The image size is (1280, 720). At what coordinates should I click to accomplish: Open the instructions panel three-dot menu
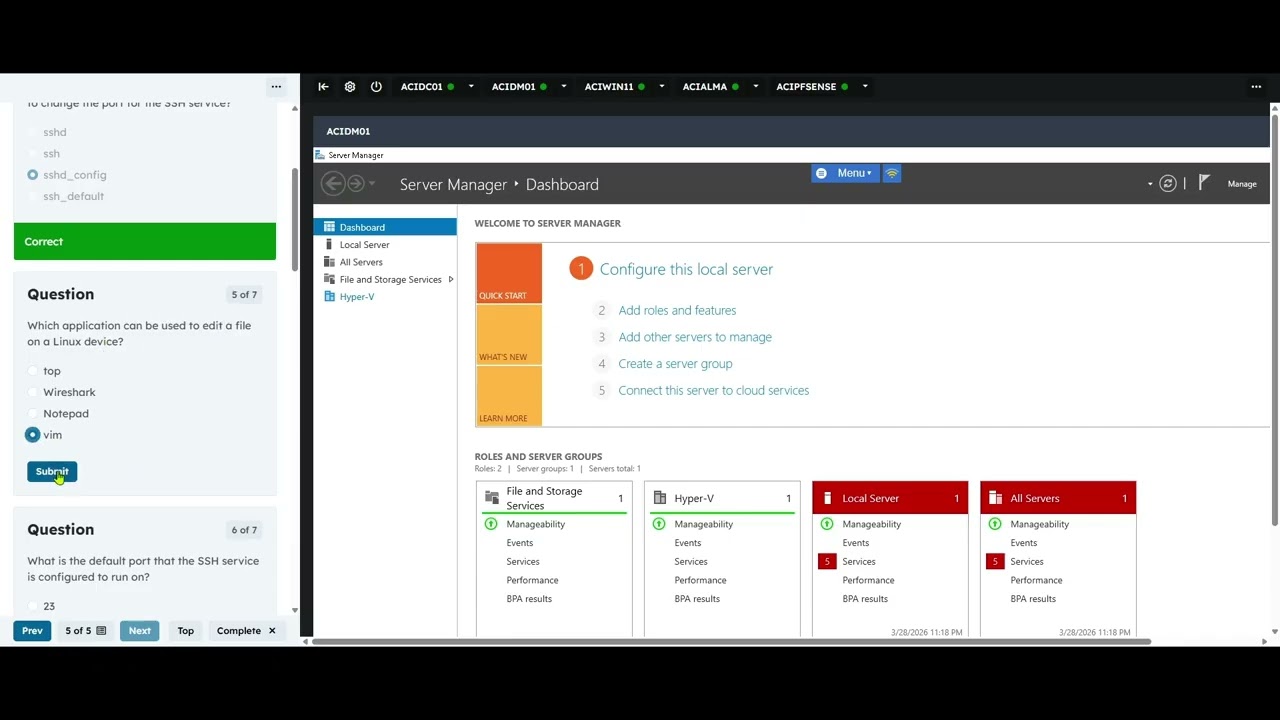[x=276, y=87]
